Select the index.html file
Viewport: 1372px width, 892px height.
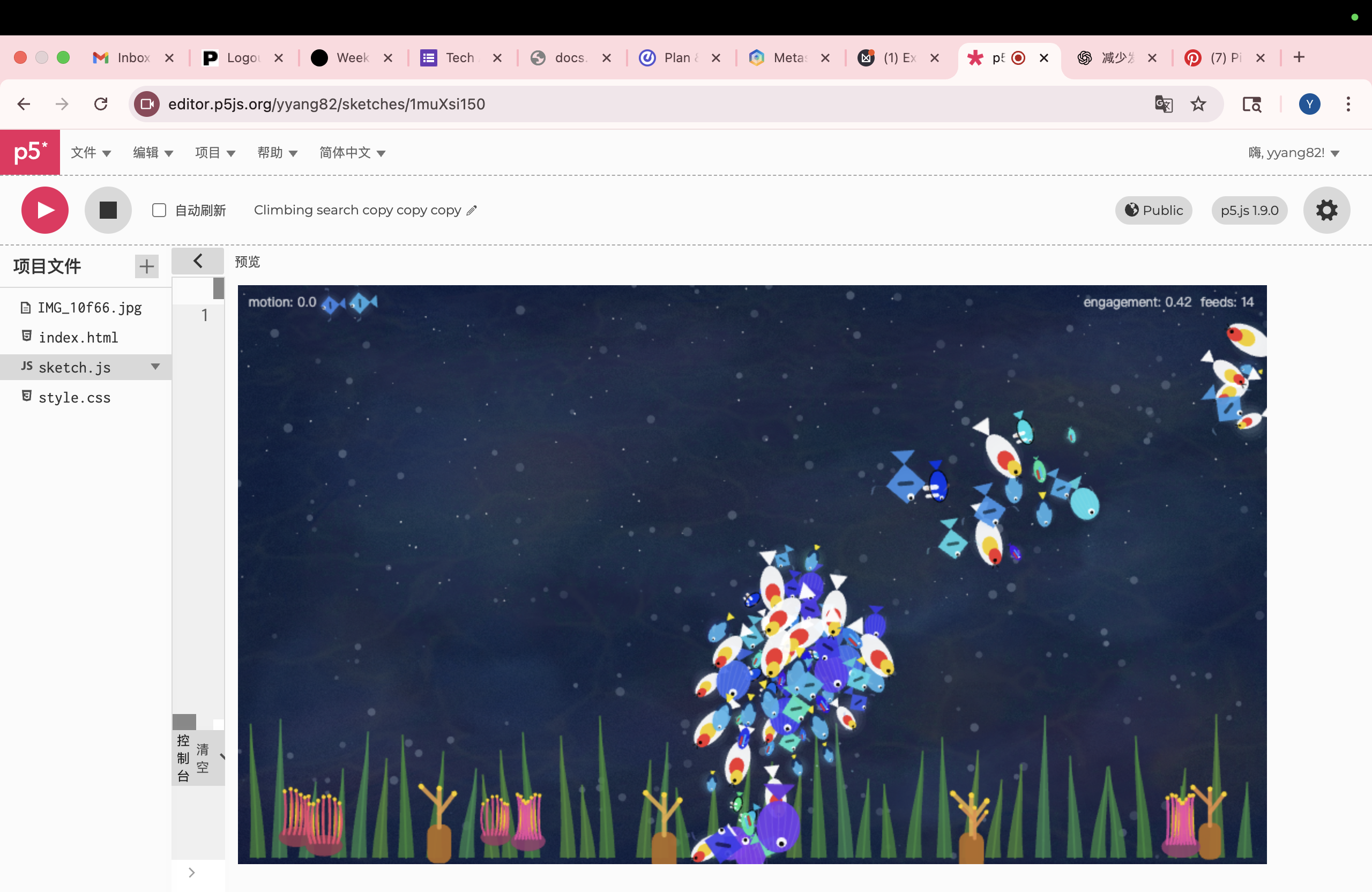click(78, 337)
